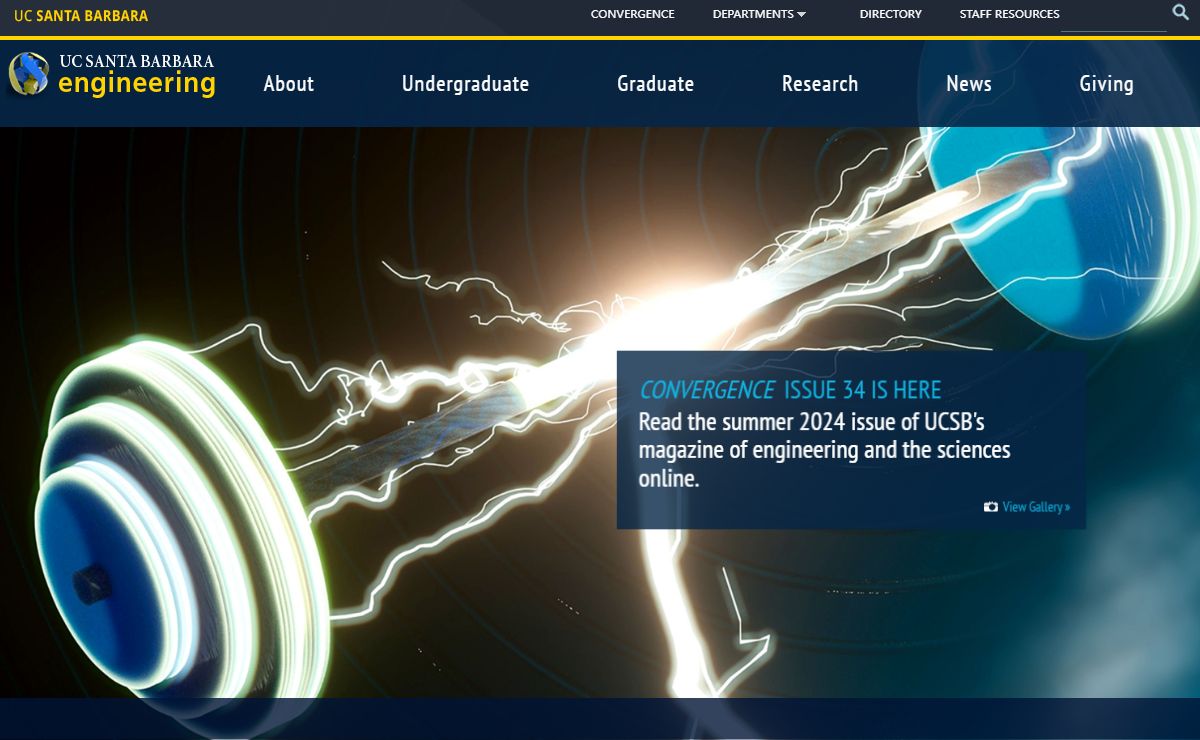Open the About menu
The image size is (1200, 740).
coord(289,84)
